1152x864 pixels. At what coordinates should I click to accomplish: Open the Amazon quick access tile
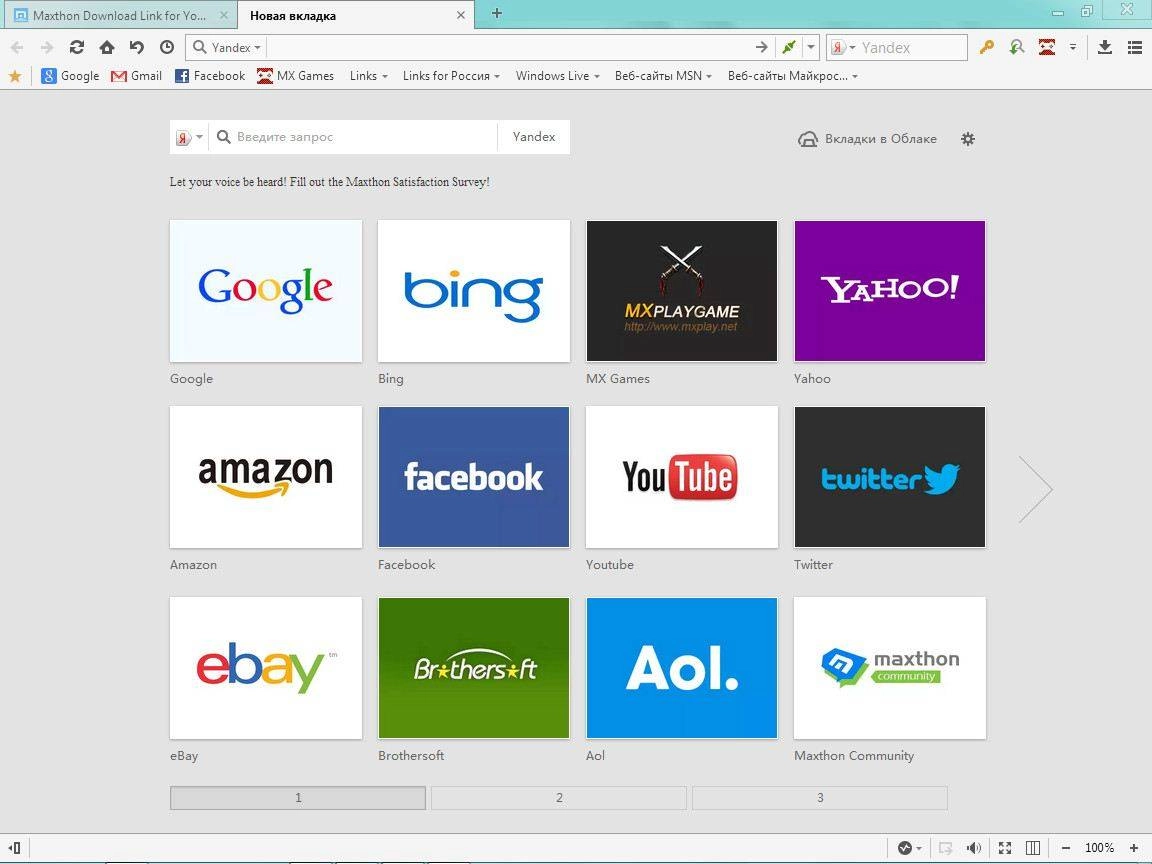point(266,477)
